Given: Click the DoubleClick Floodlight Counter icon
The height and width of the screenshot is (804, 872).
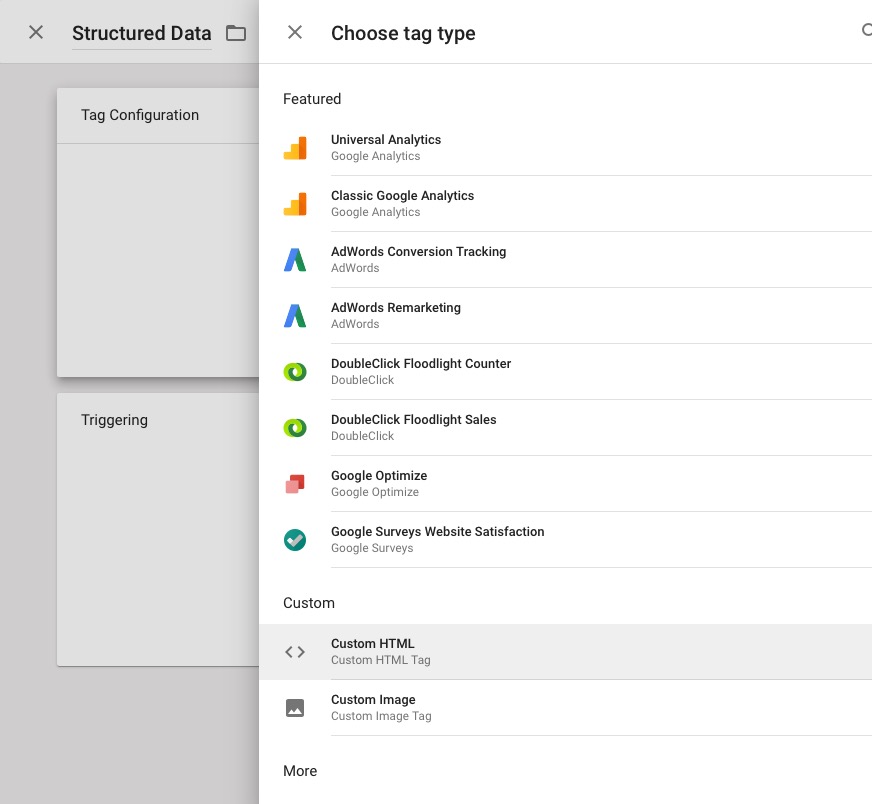Looking at the screenshot, I should tap(295, 372).
